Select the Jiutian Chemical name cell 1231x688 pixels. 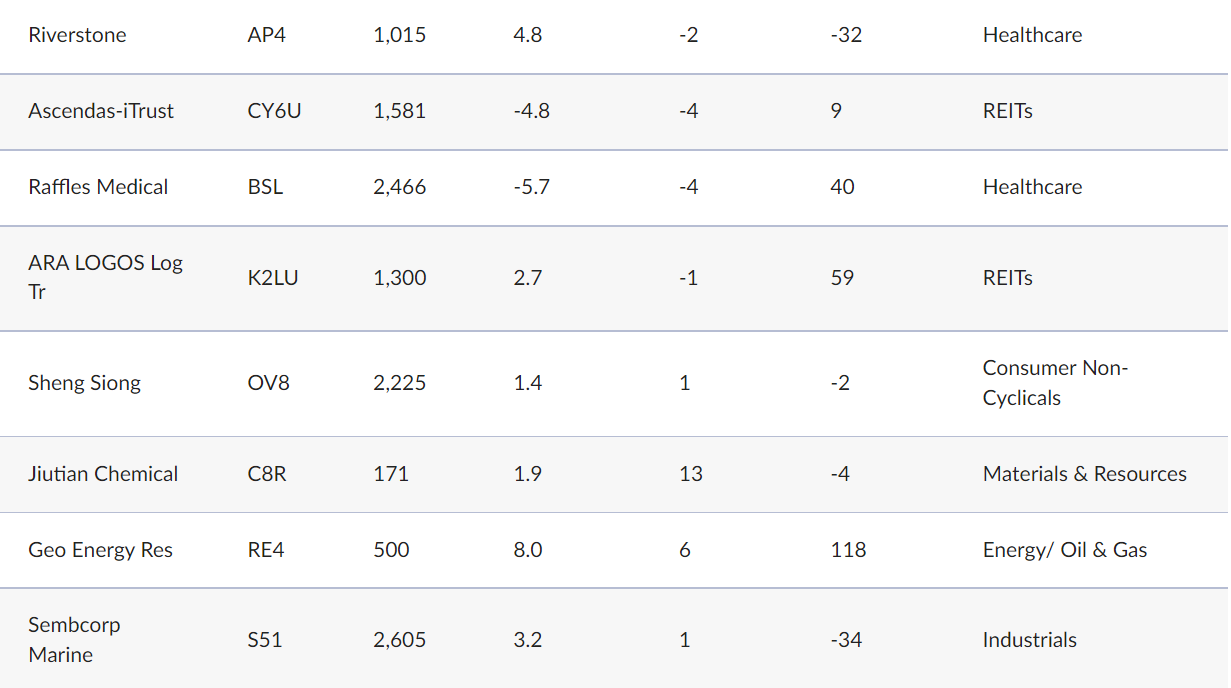coord(103,474)
